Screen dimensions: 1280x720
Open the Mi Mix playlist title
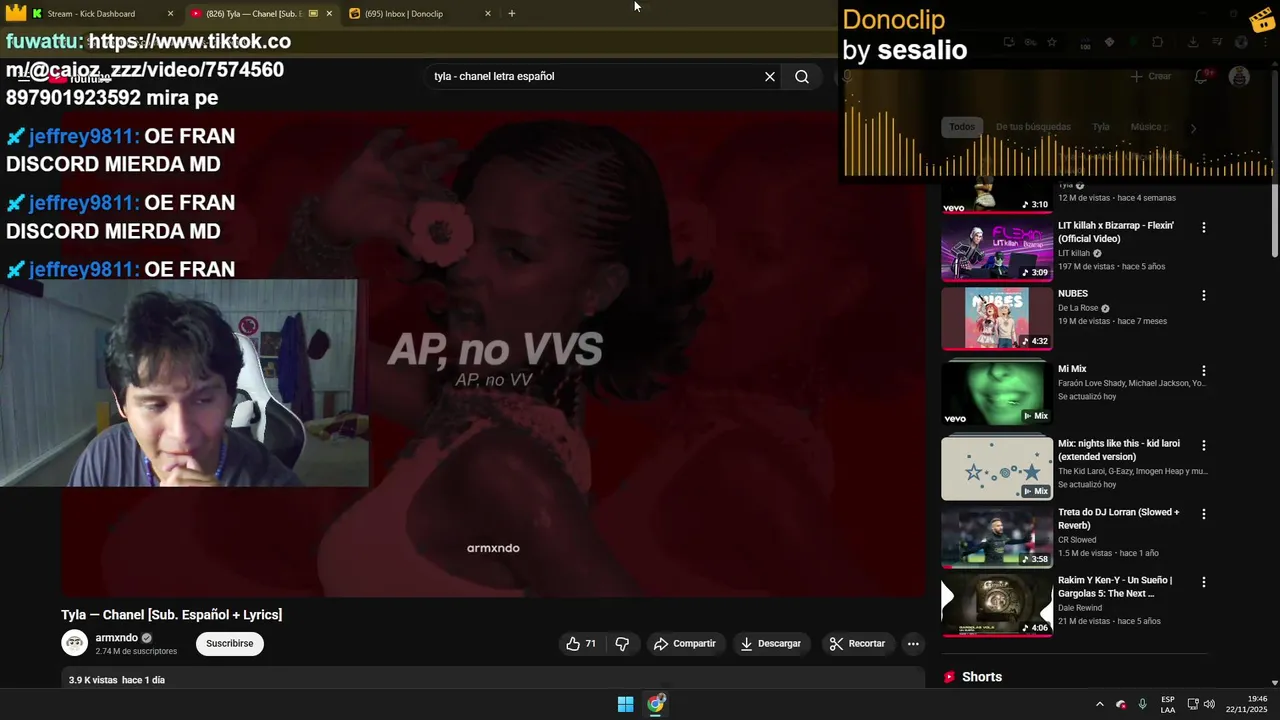click(1072, 369)
